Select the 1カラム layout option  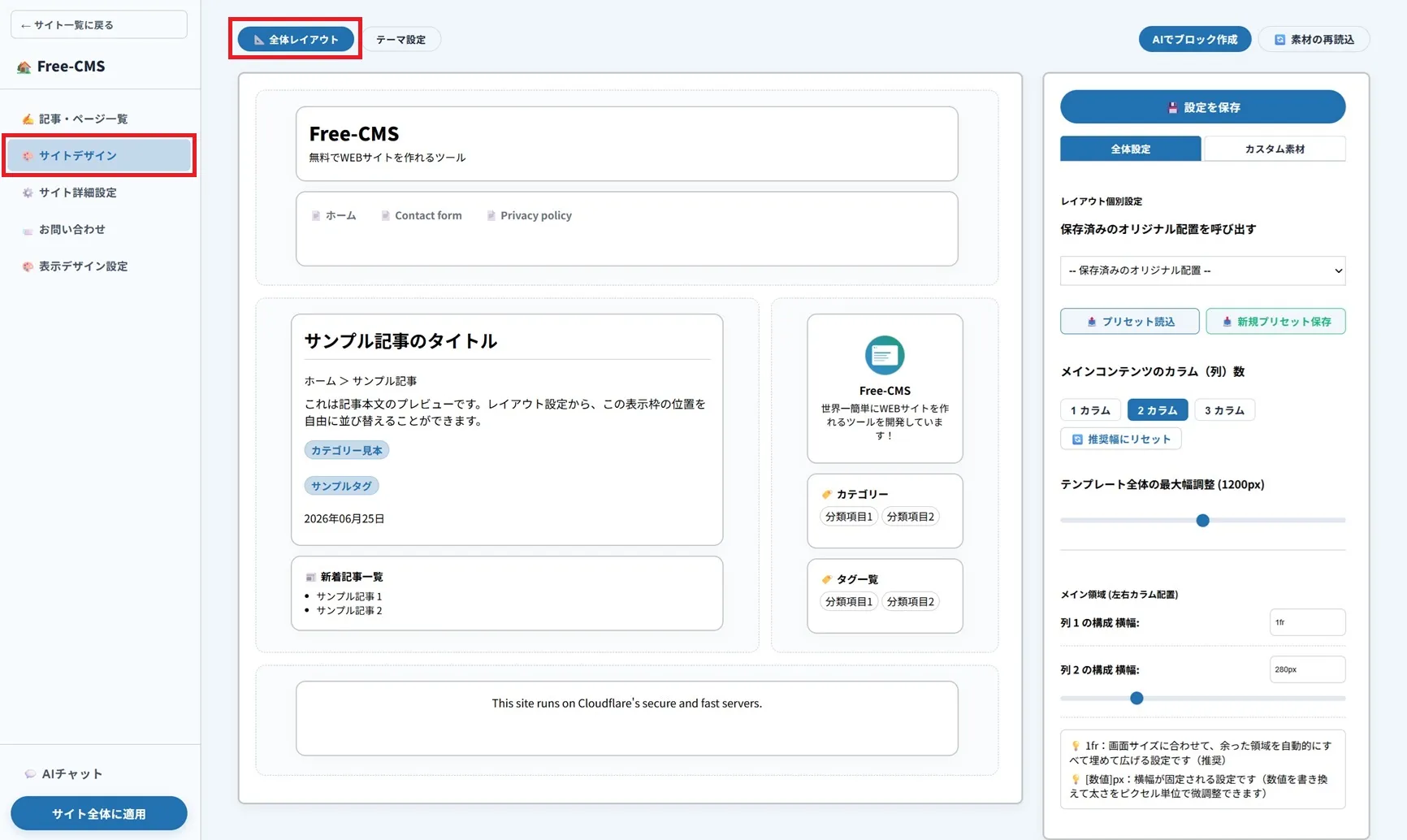(x=1090, y=410)
